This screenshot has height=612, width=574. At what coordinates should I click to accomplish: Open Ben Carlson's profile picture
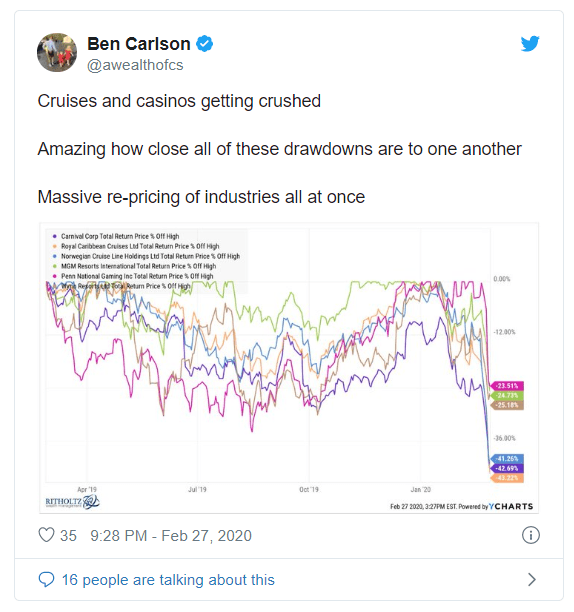pos(57,52)
